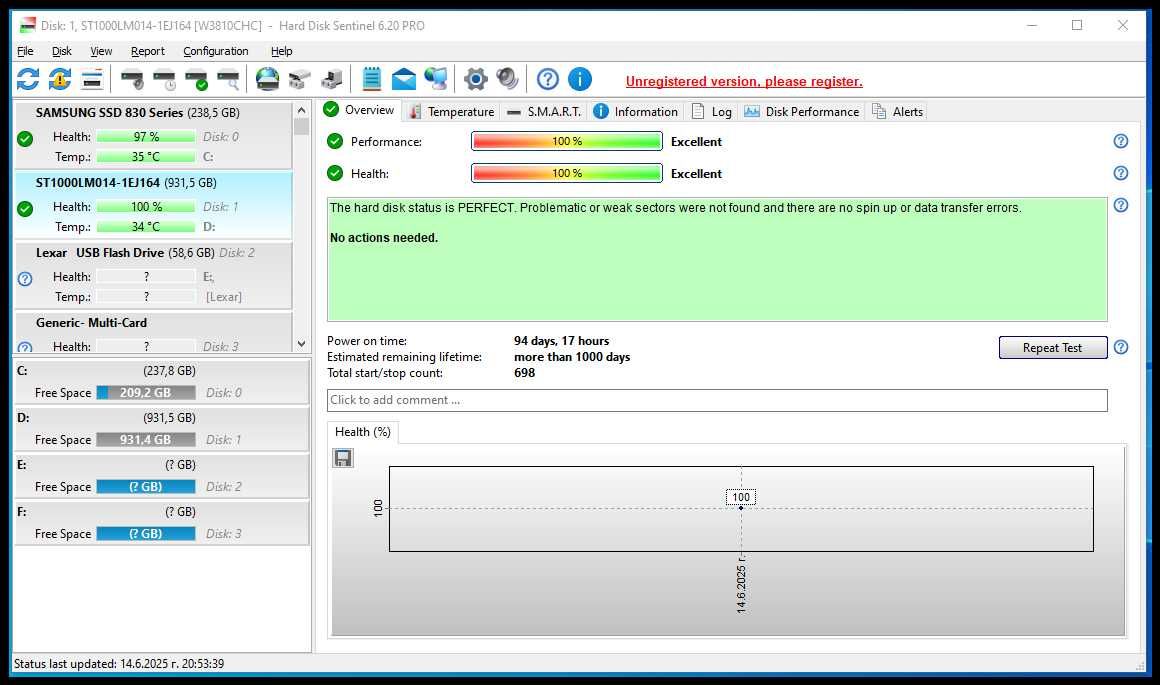Switch to the Temperature tab
The height and width of the screenshot is (685, 1160).
(451, 112)
